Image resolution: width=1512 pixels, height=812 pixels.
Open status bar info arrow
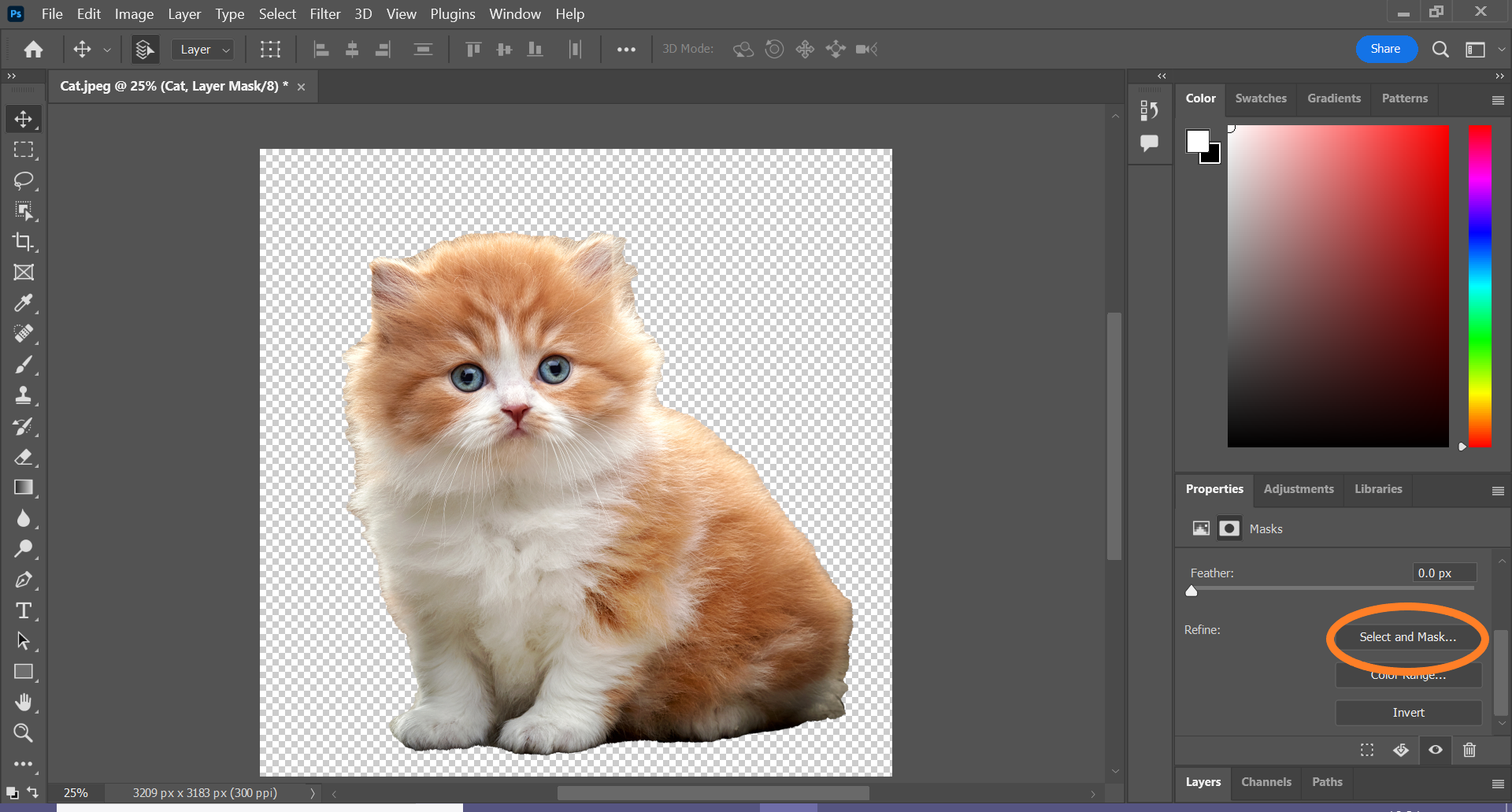click(x=313, y=793)
